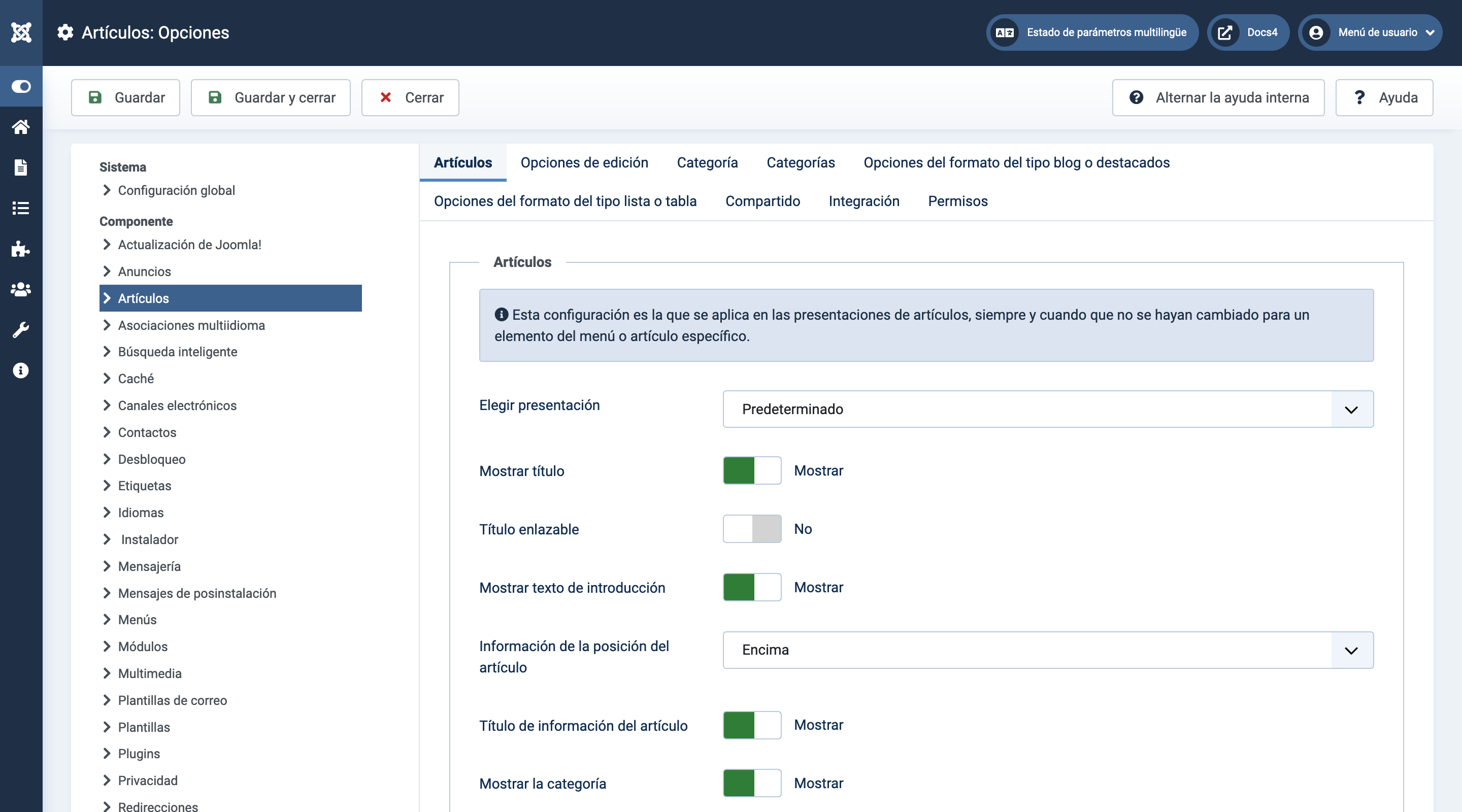Click the Joomla logo icon
The image size is (1462, 812).
(21, 32)
